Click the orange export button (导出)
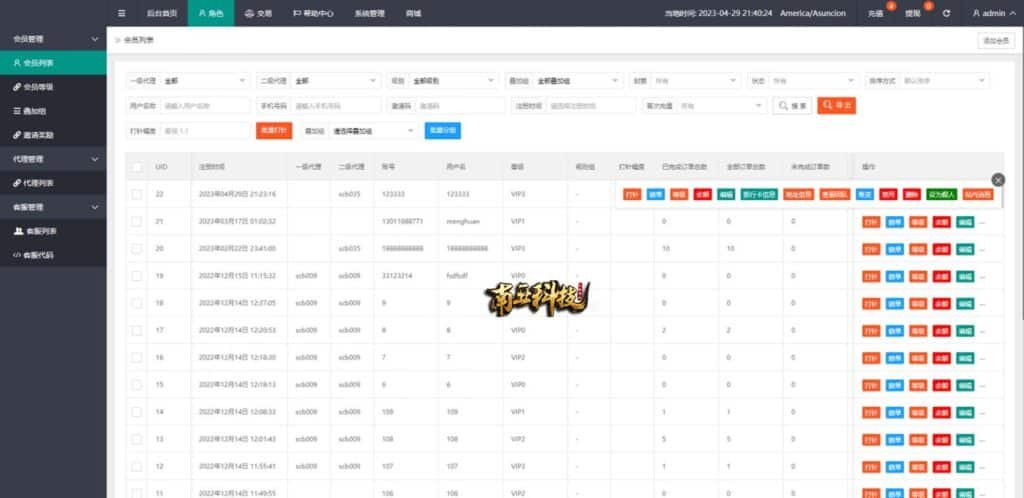1024x498 pixels. (836, 105)
